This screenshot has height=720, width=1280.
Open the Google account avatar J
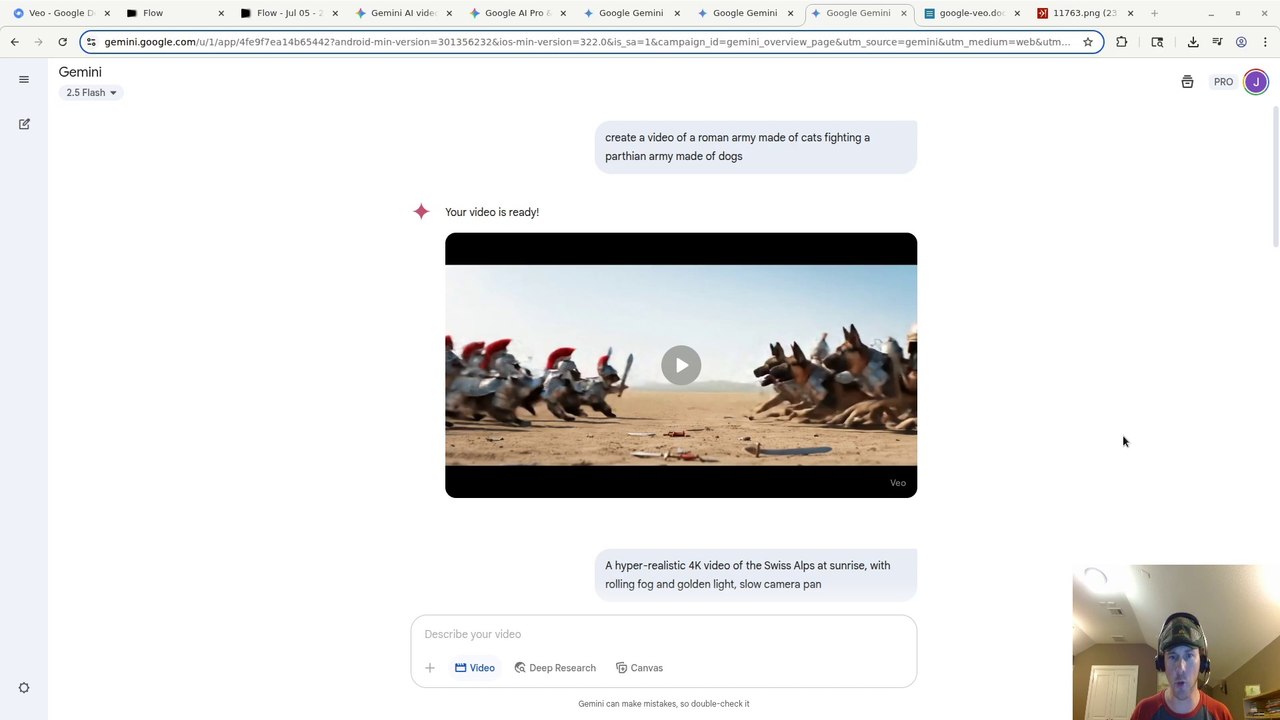point(1256,82)
